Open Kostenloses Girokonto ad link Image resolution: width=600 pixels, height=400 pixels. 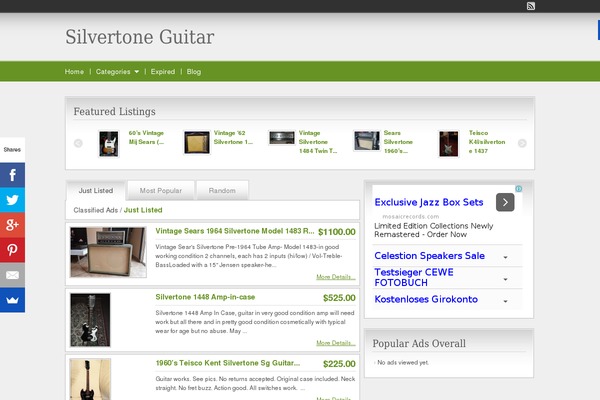click(x=426, y=299)
